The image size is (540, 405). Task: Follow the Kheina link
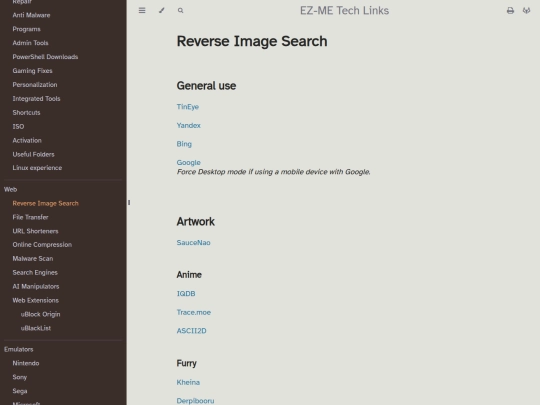point(188,382)
